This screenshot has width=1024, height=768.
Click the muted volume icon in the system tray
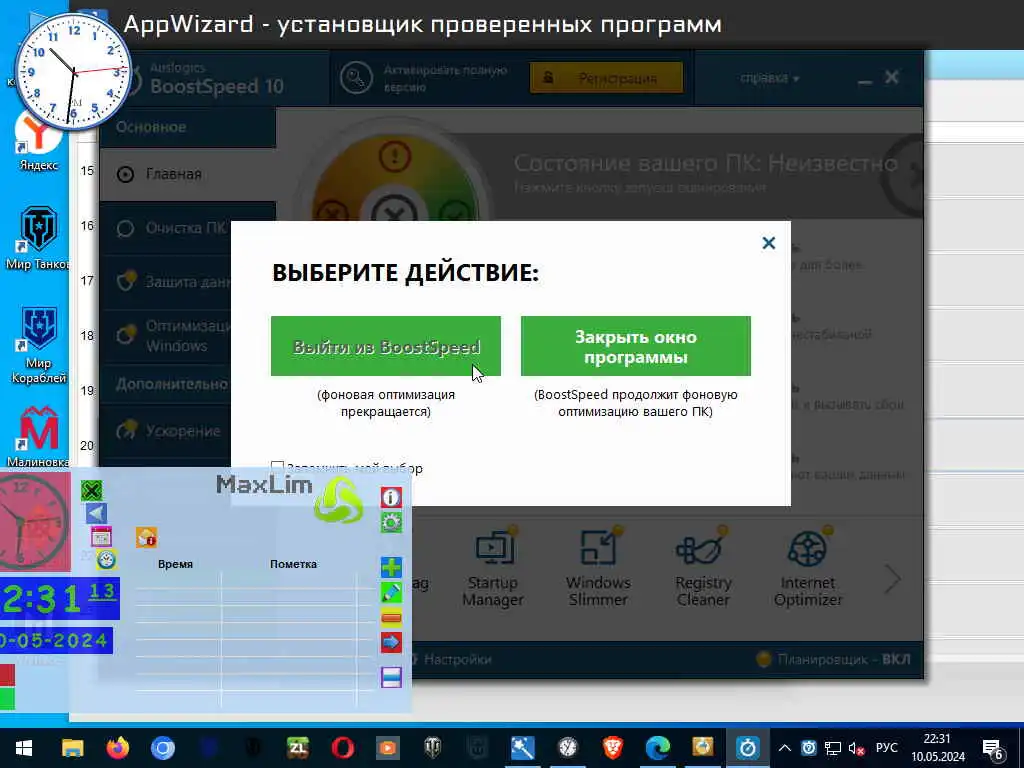click(856, 748)
